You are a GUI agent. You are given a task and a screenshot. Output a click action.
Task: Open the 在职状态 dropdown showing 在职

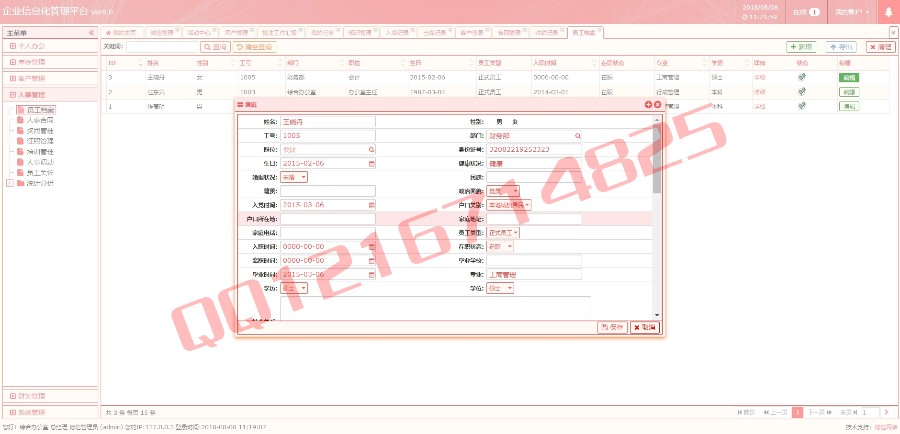point(500,246)
